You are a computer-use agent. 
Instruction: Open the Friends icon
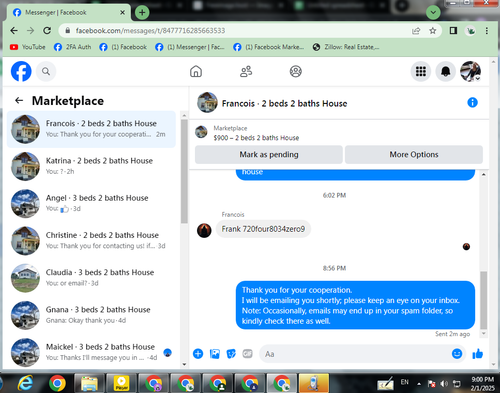point(246,71)
